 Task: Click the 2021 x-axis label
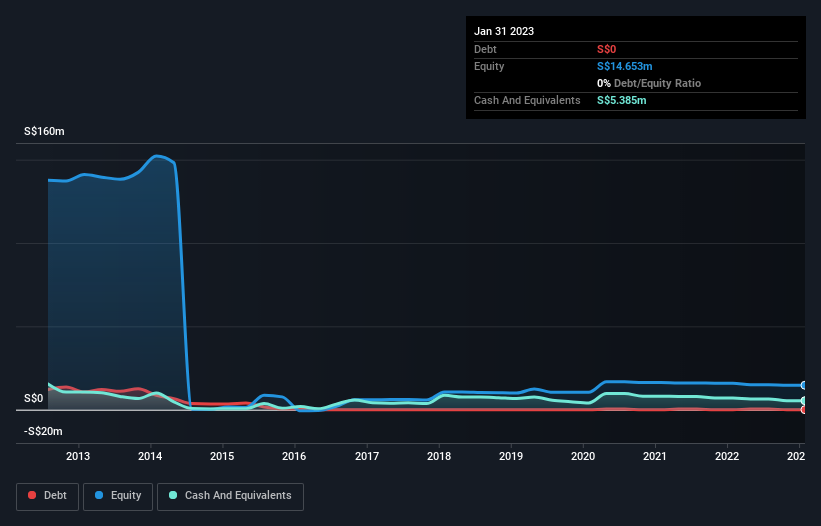tap(655, 456)
